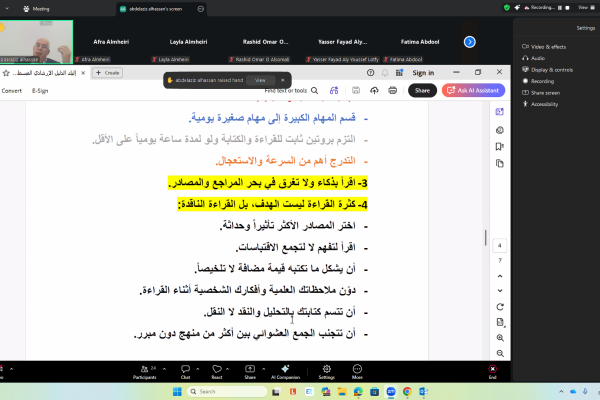This screenshot has height=400, width=600.
Task: Open the shared-screen tab options menu
Action: [201, 9]
